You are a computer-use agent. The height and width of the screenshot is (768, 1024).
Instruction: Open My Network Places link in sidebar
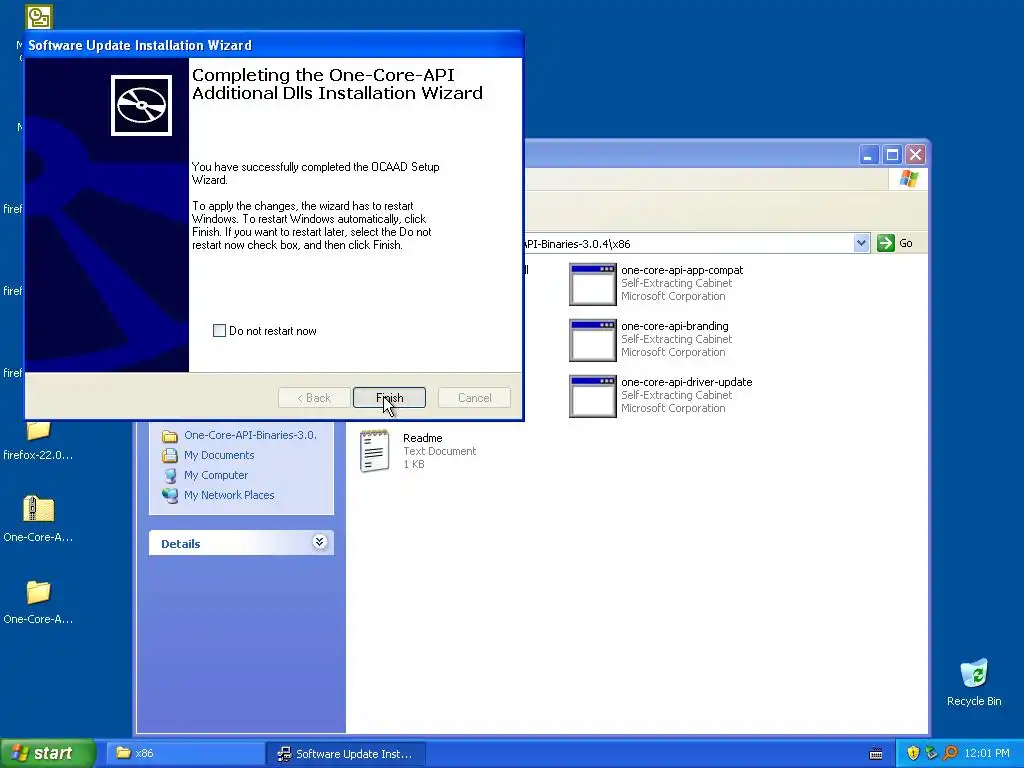click(x=229, y=495)
